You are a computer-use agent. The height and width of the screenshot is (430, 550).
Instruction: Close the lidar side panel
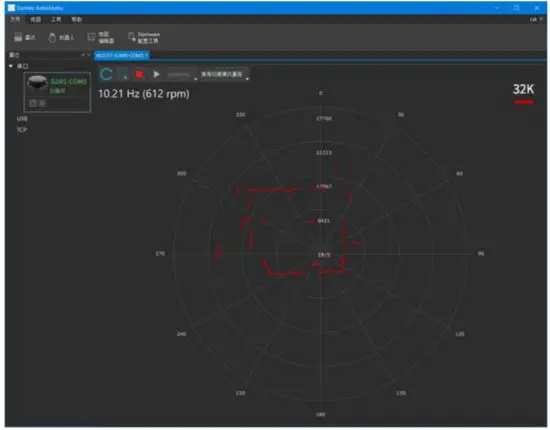pos(89,55)
